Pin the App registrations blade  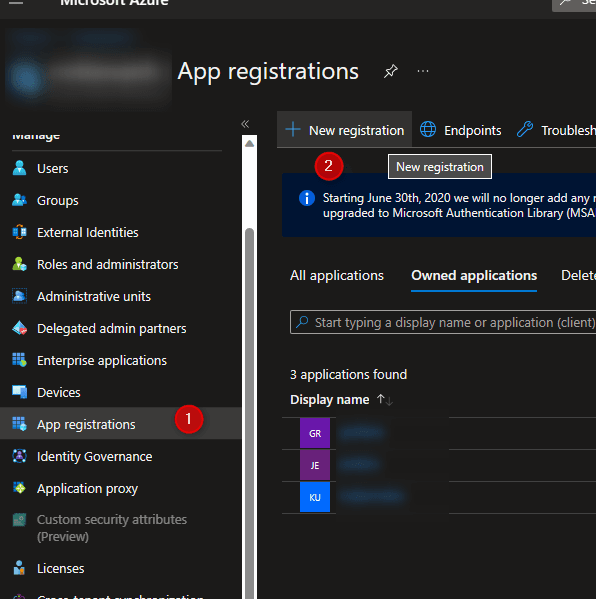pyautogui.click(x=390, y=71)
